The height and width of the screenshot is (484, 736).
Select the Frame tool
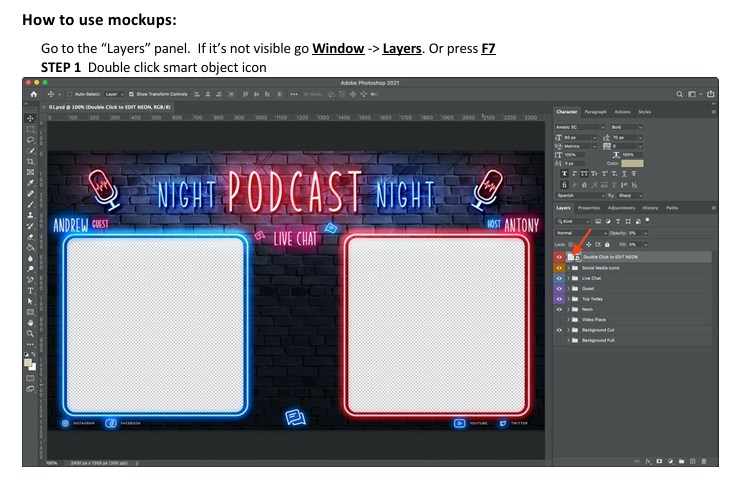point(31,172)
